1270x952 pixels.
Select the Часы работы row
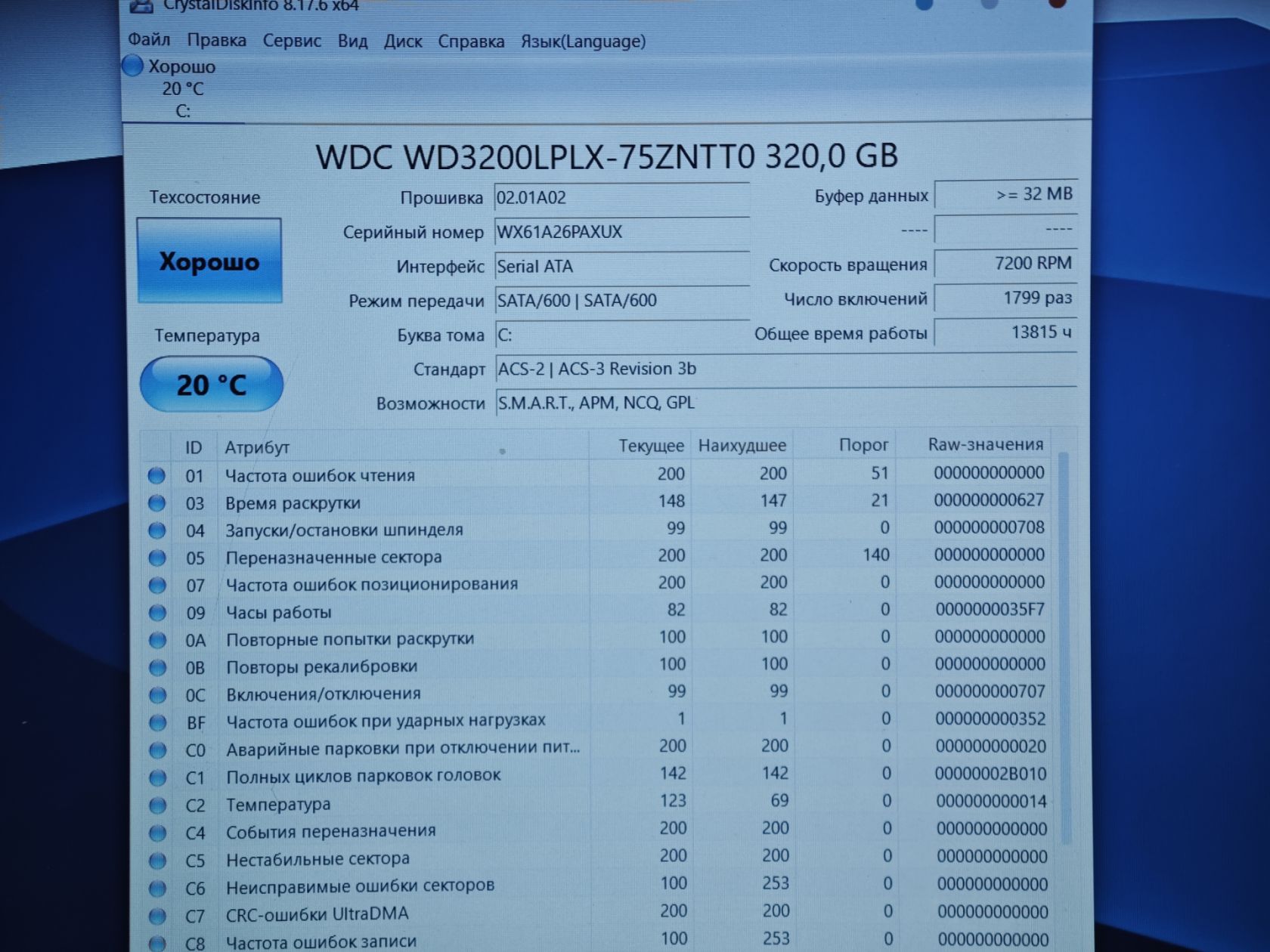pos(597,610)
